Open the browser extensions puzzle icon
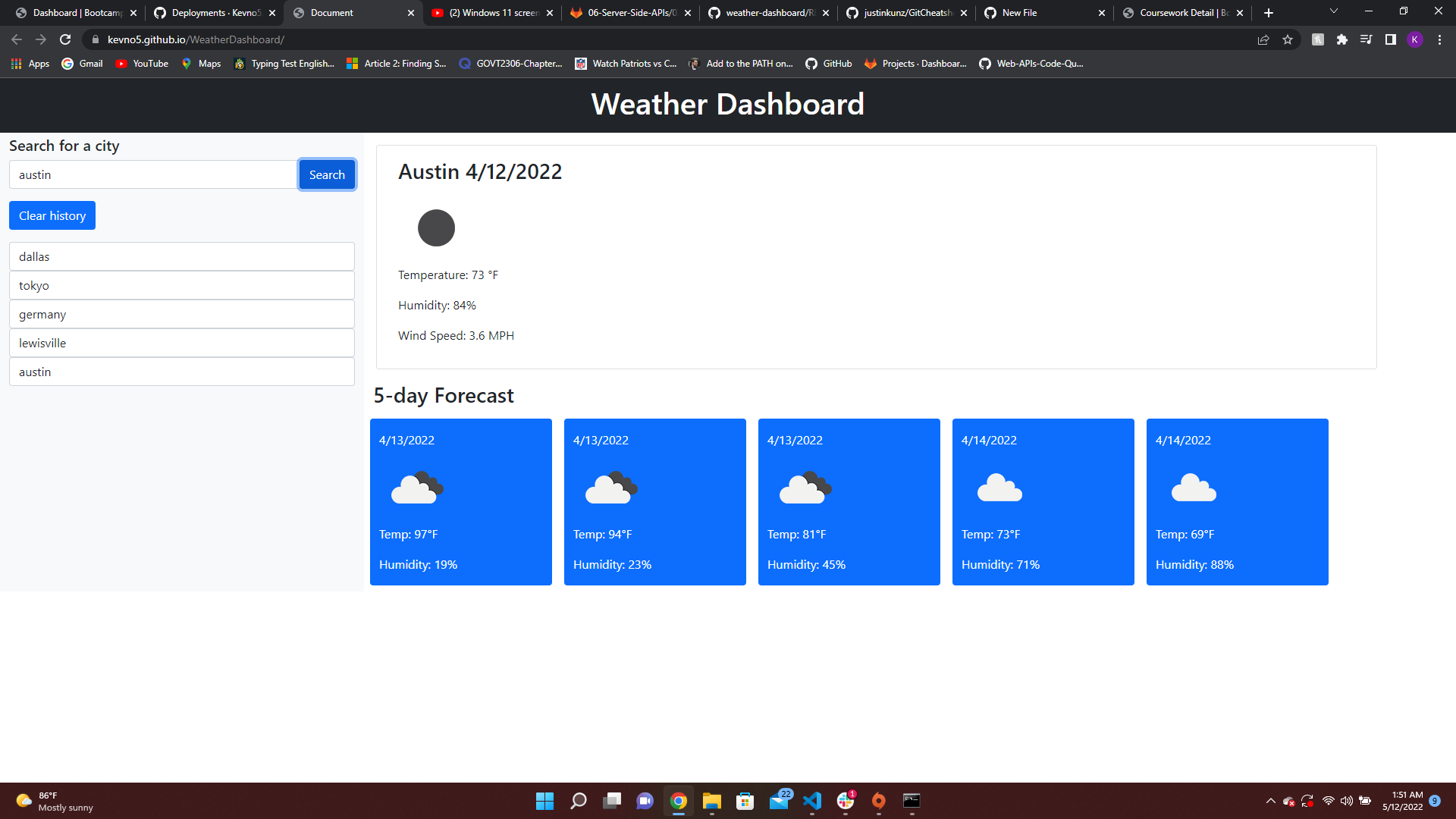 (1341, 39)
